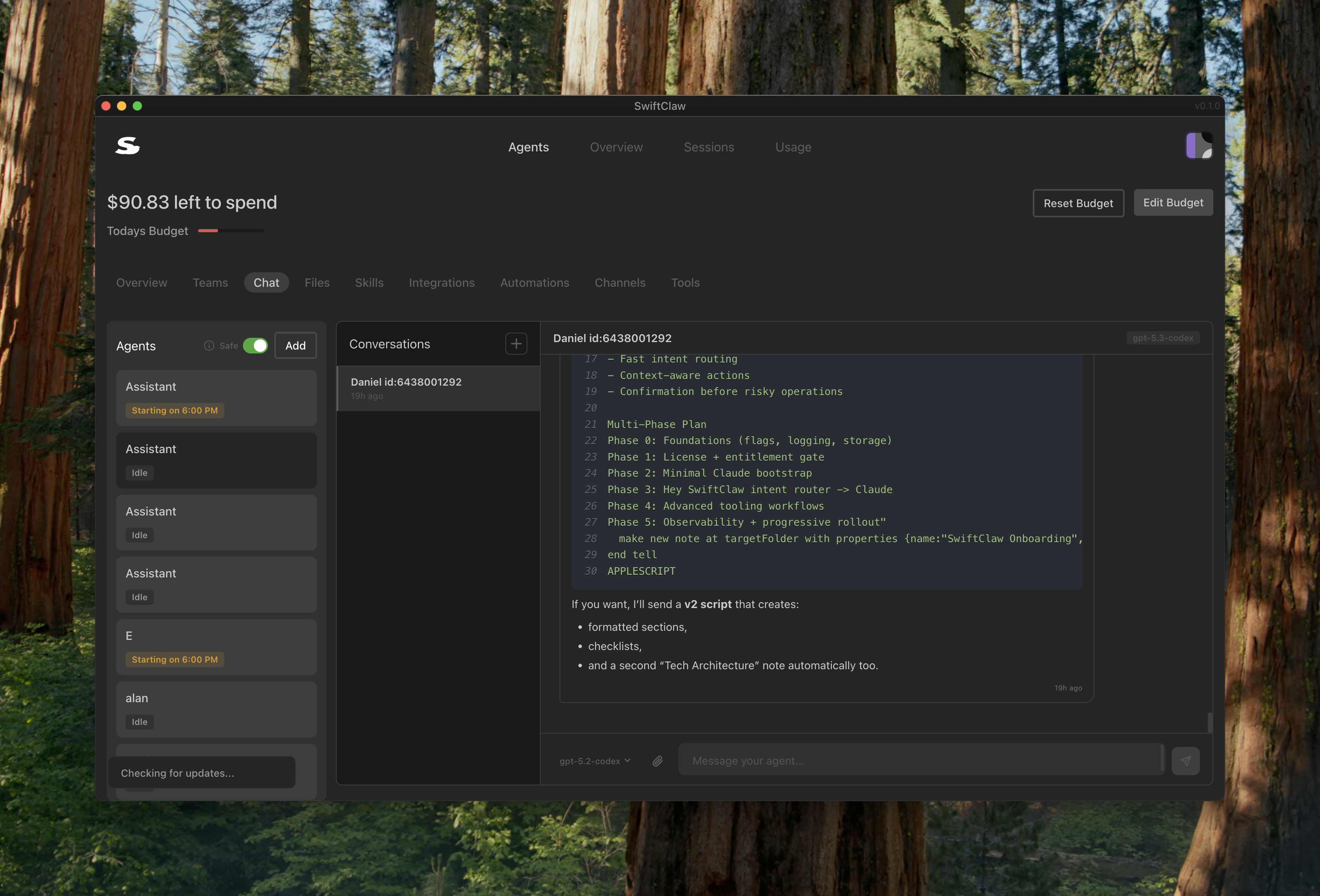
Task: Start a new conversation with plus icon
Action: [x=516, y=344]
